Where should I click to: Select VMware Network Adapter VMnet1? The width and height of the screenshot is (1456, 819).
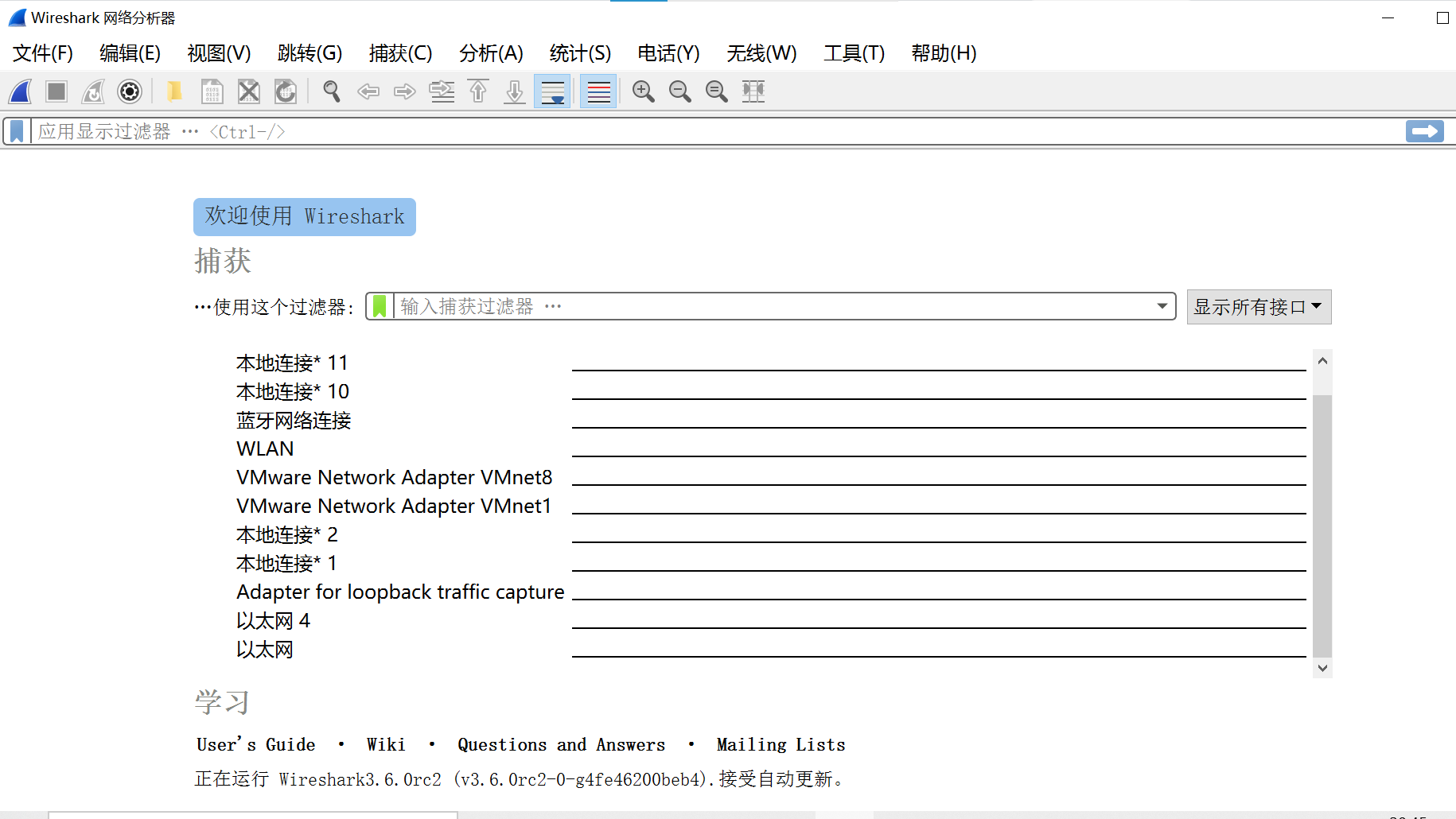click(x=771, y=507)
